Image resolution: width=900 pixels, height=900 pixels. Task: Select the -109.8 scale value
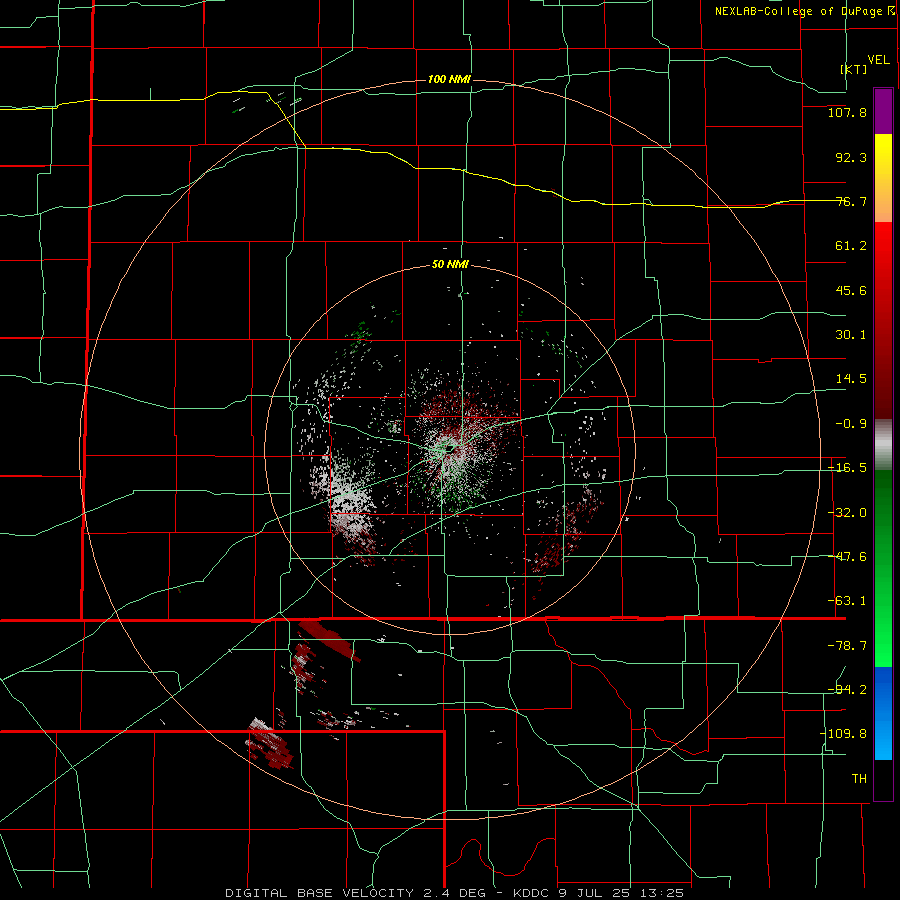click(x=843, y=734)
